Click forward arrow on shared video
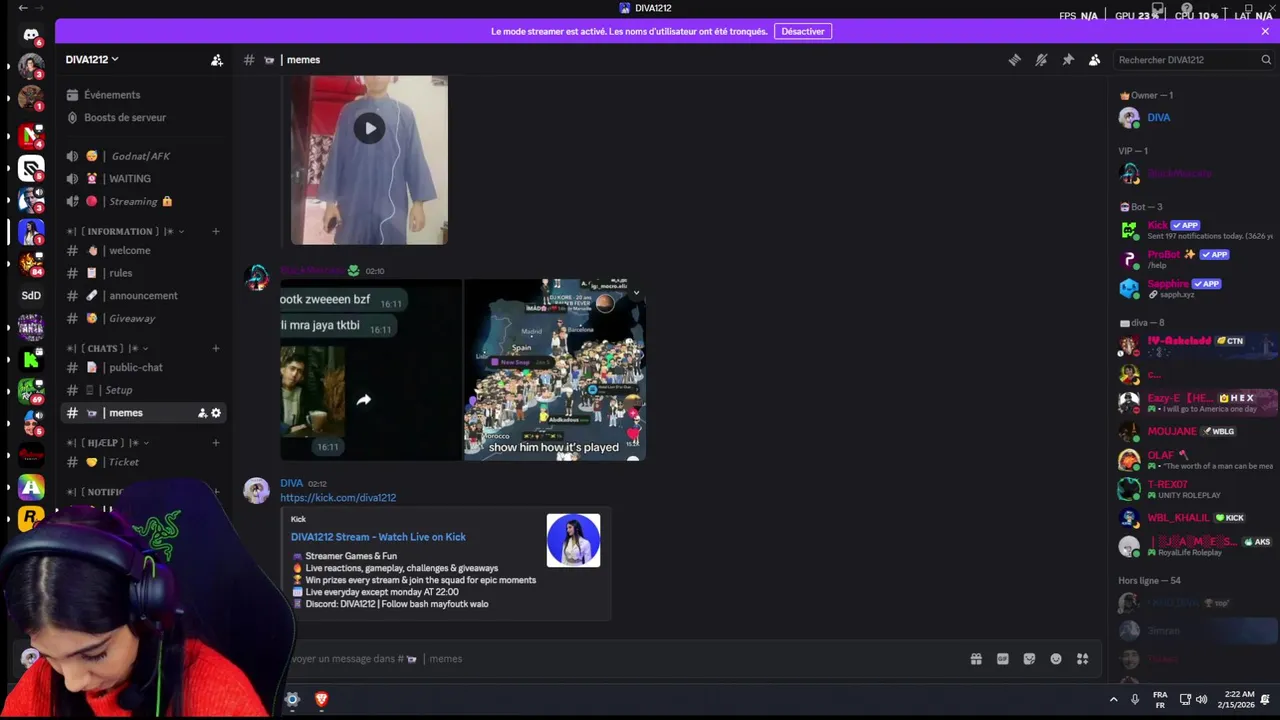1280x720 pixels. 364,400
